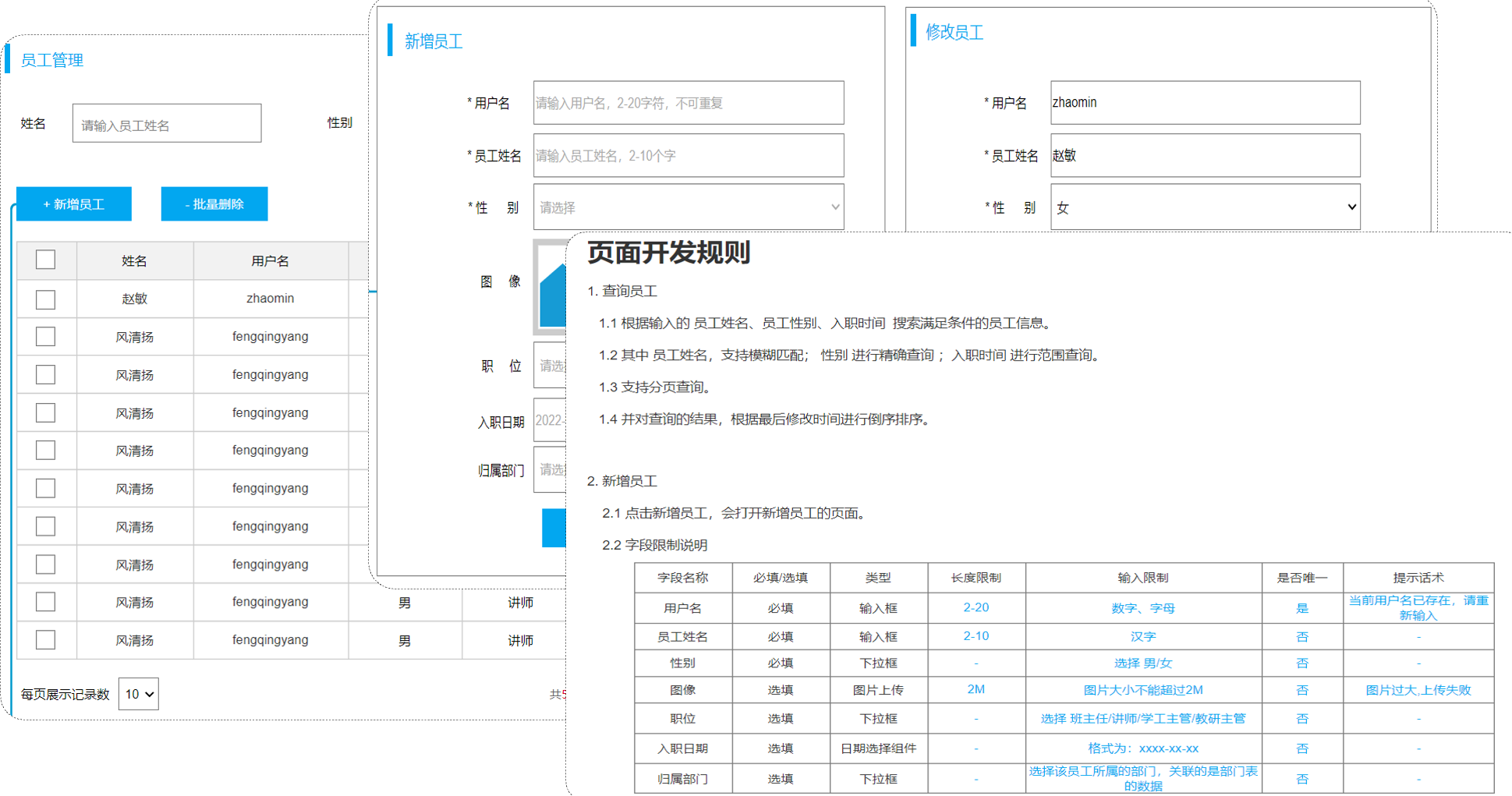Click the 图像 upload thumbnail in 新增员工
1512x796 pixels.
[x=551, y=287]
